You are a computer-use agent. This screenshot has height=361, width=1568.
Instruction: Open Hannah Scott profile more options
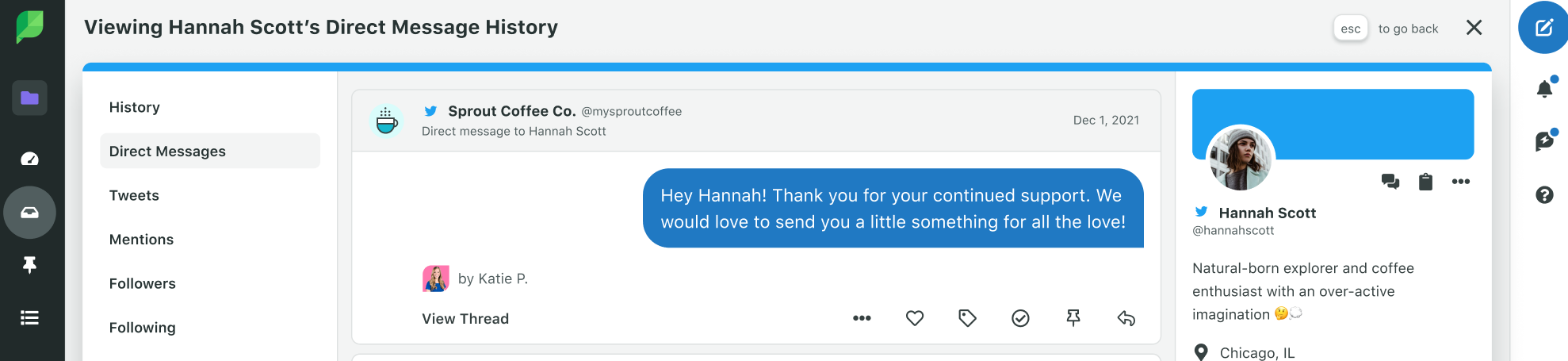click(x=1461, y=182)
